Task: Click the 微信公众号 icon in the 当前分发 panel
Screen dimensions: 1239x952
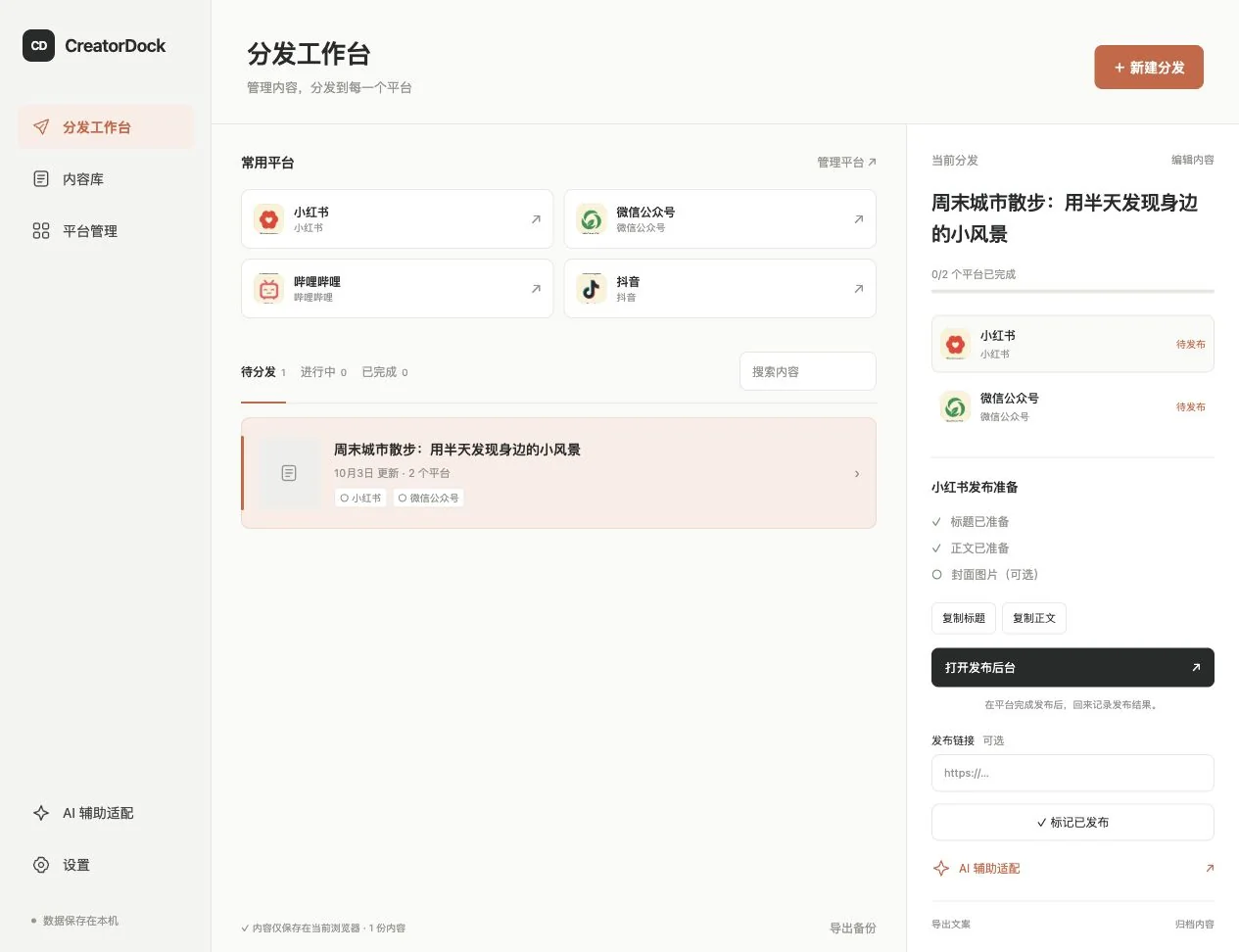Action: (x=955, y=406)
